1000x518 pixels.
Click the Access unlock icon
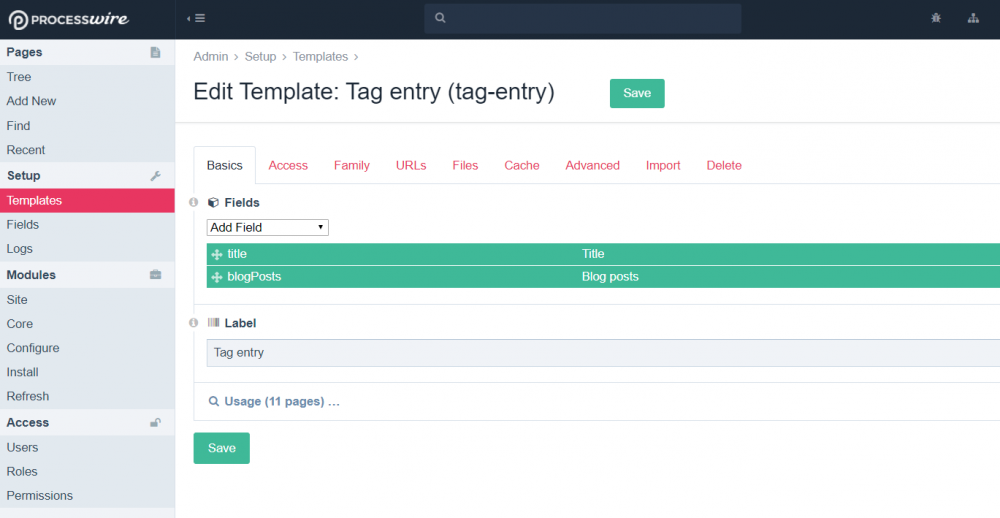[155, 422]
